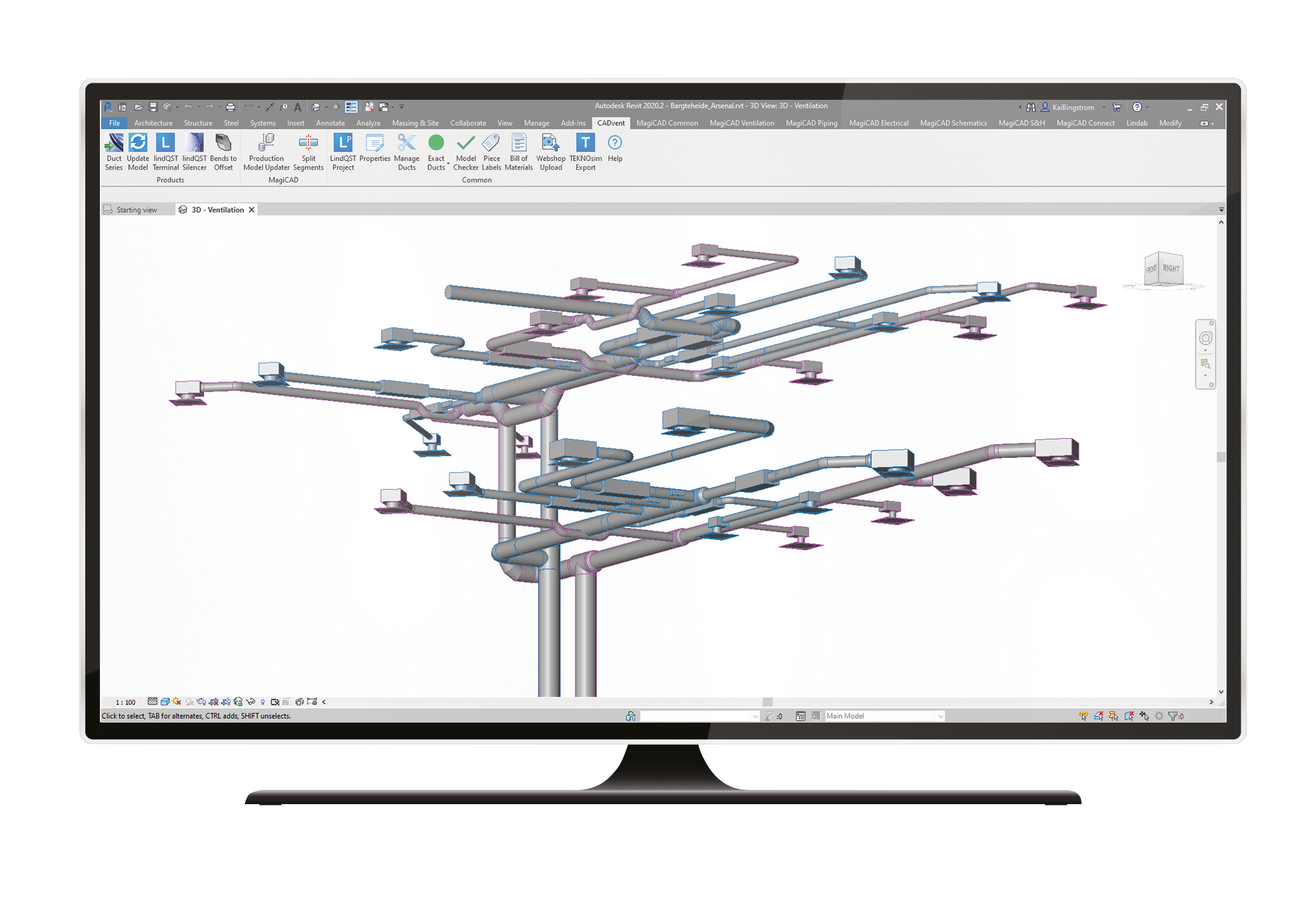Open the Main Model design options dropdown
This screenshot has width=1316, height=921.
coord(940,716)
